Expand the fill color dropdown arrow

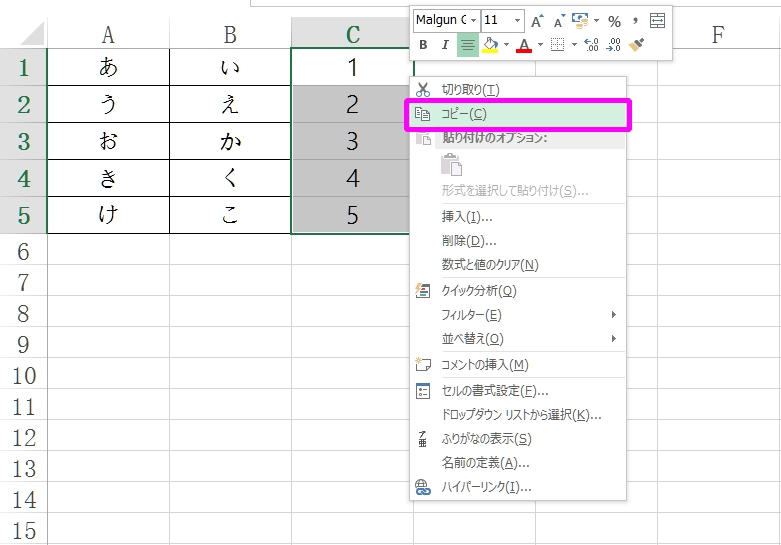(x=506, y=45)
